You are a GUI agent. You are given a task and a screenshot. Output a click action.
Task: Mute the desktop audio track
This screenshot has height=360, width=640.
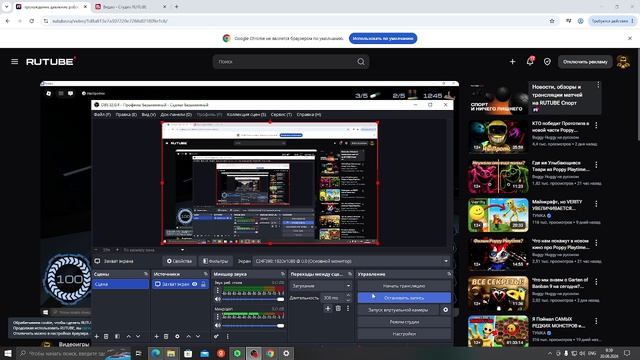218,299
